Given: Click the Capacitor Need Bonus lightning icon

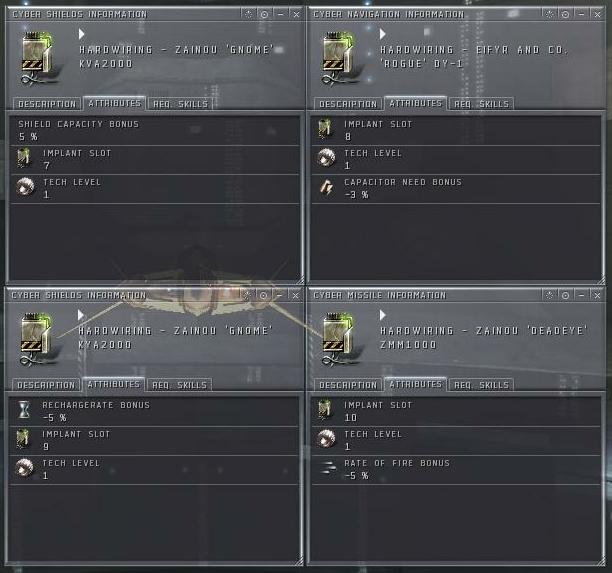Looking at the screenshot, I should [326, 188].
